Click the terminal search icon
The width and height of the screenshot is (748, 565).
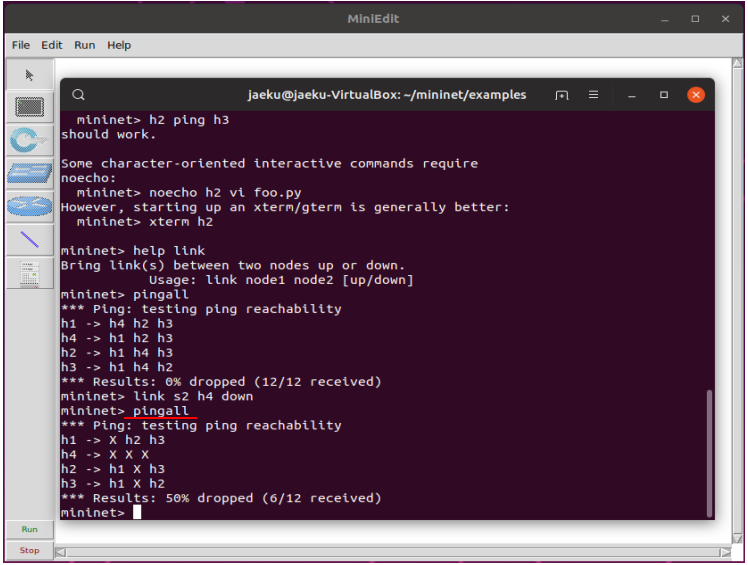[x=79, y=94]
